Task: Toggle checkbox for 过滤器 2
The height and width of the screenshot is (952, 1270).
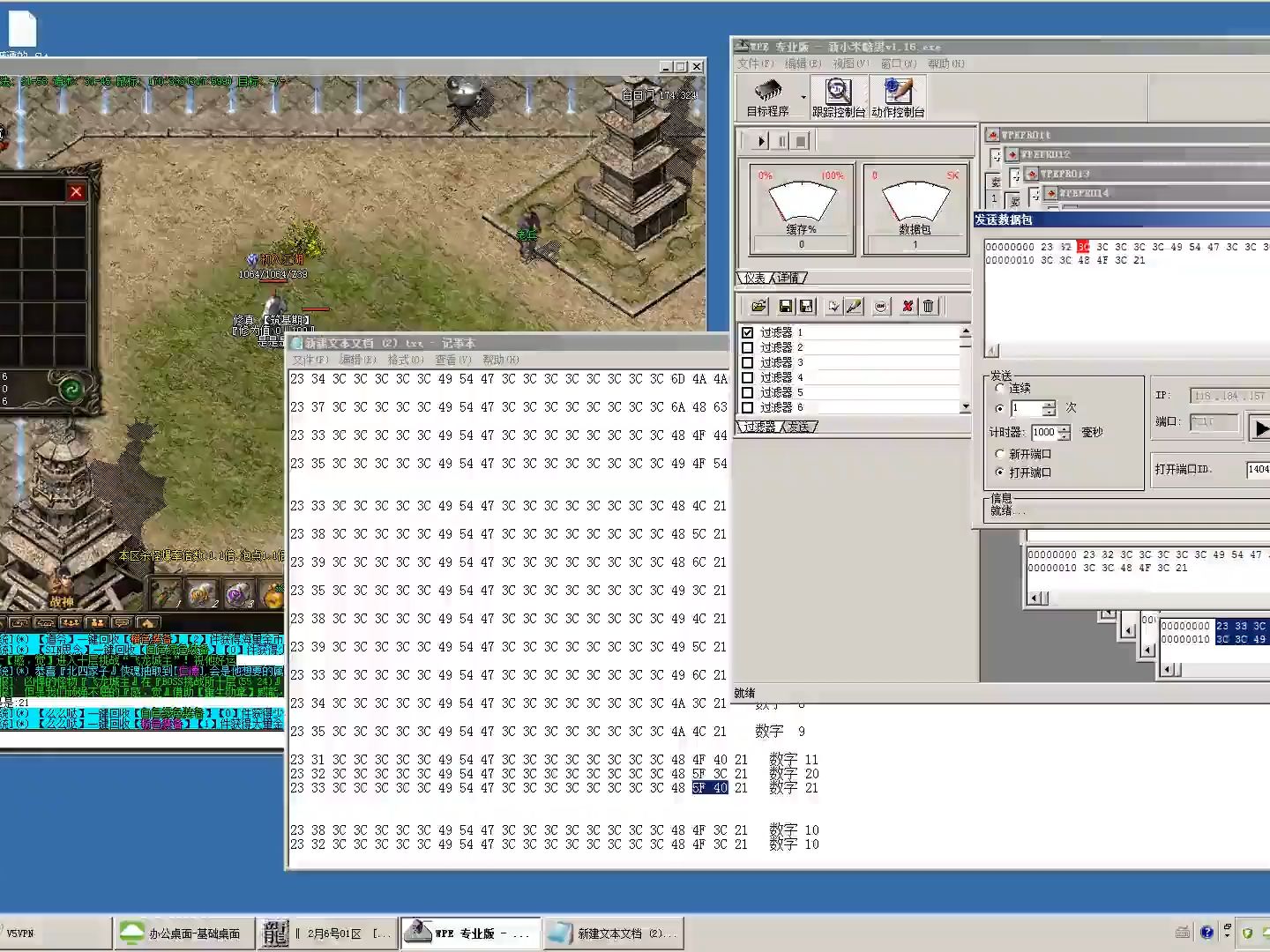Action: point(747,347)
